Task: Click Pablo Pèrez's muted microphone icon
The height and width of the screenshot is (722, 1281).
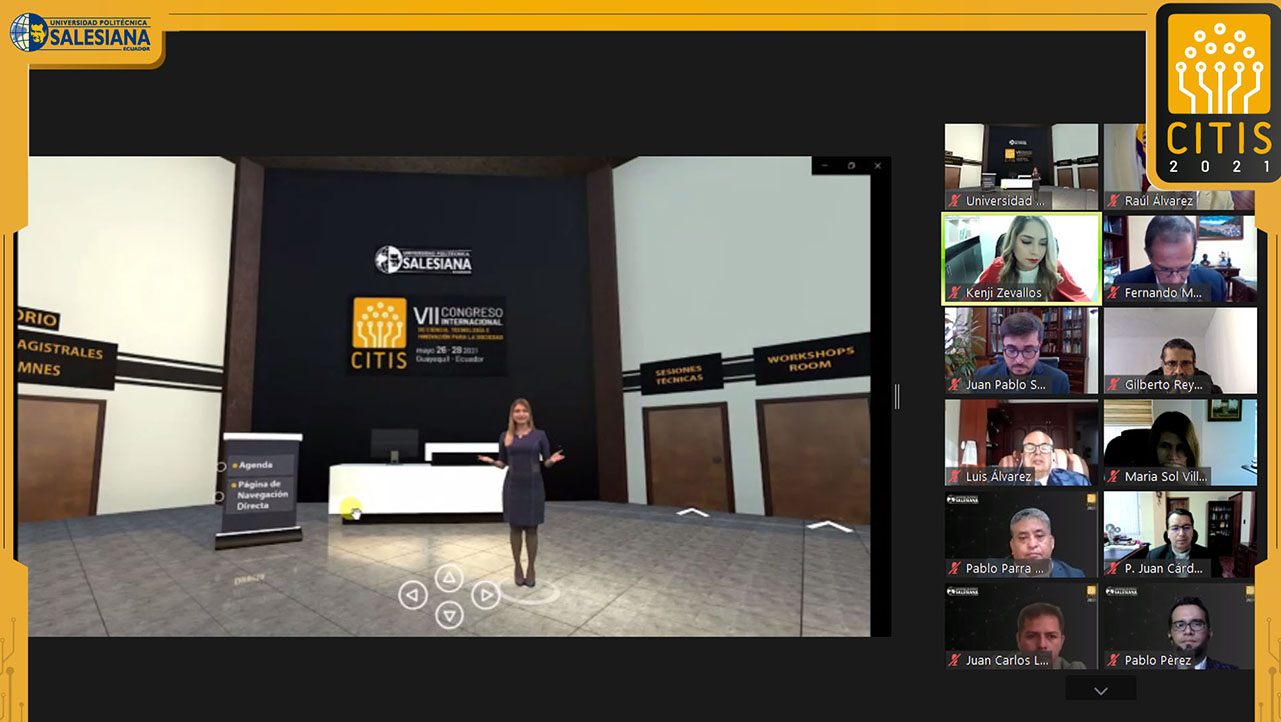Action: (1114, 661)
